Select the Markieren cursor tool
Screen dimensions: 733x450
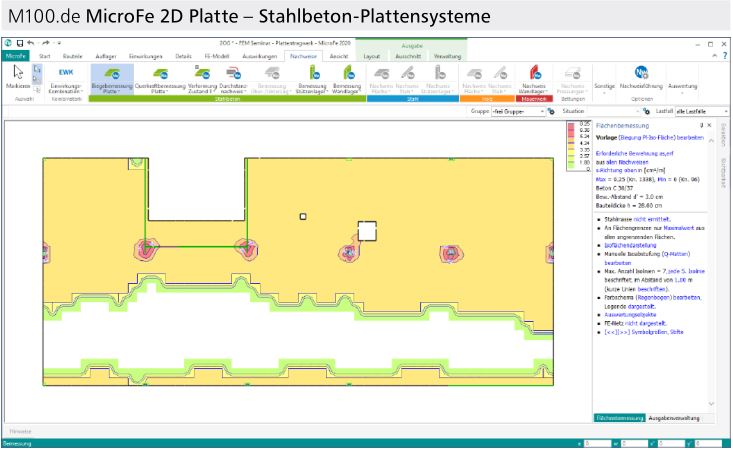tap(18, 78)
